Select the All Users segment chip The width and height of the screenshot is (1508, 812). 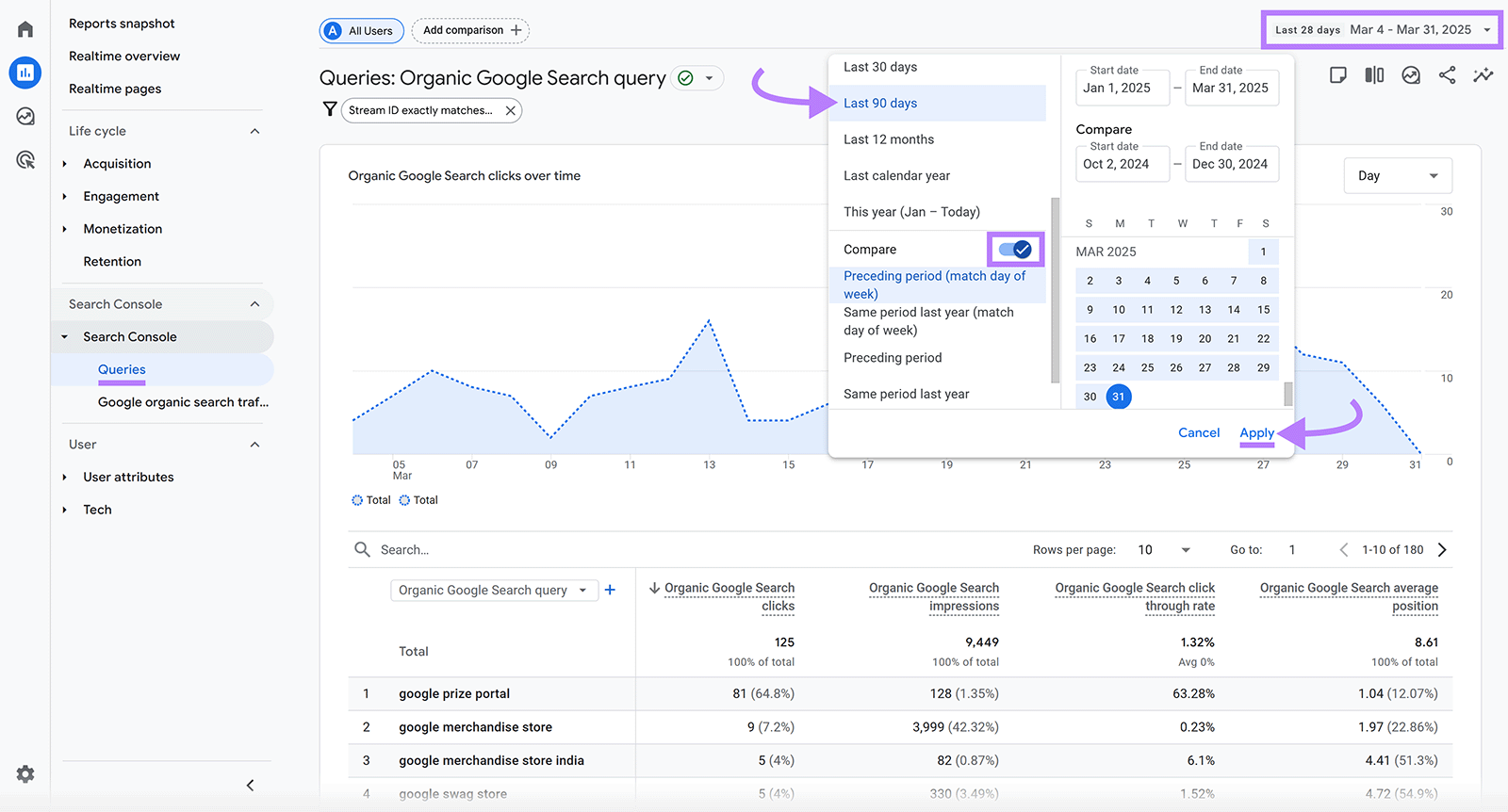[362, 31]
